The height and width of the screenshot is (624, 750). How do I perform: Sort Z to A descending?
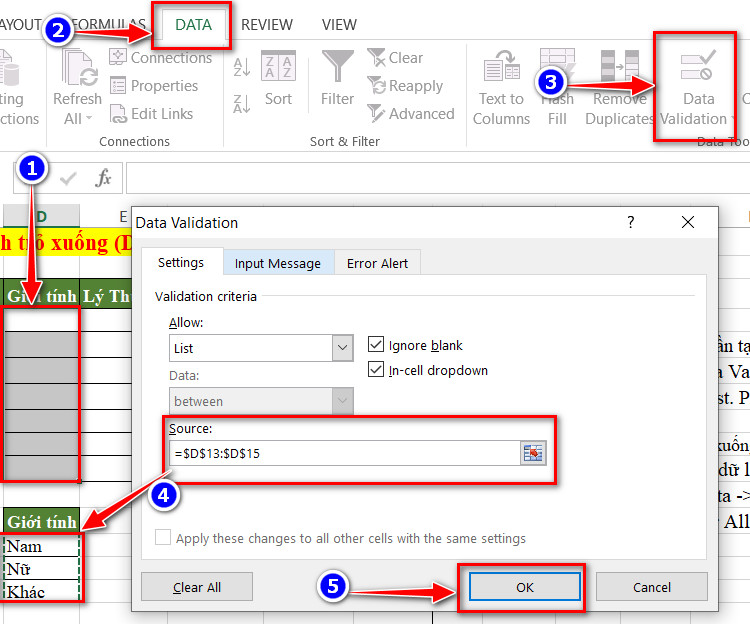coord(242,104)
